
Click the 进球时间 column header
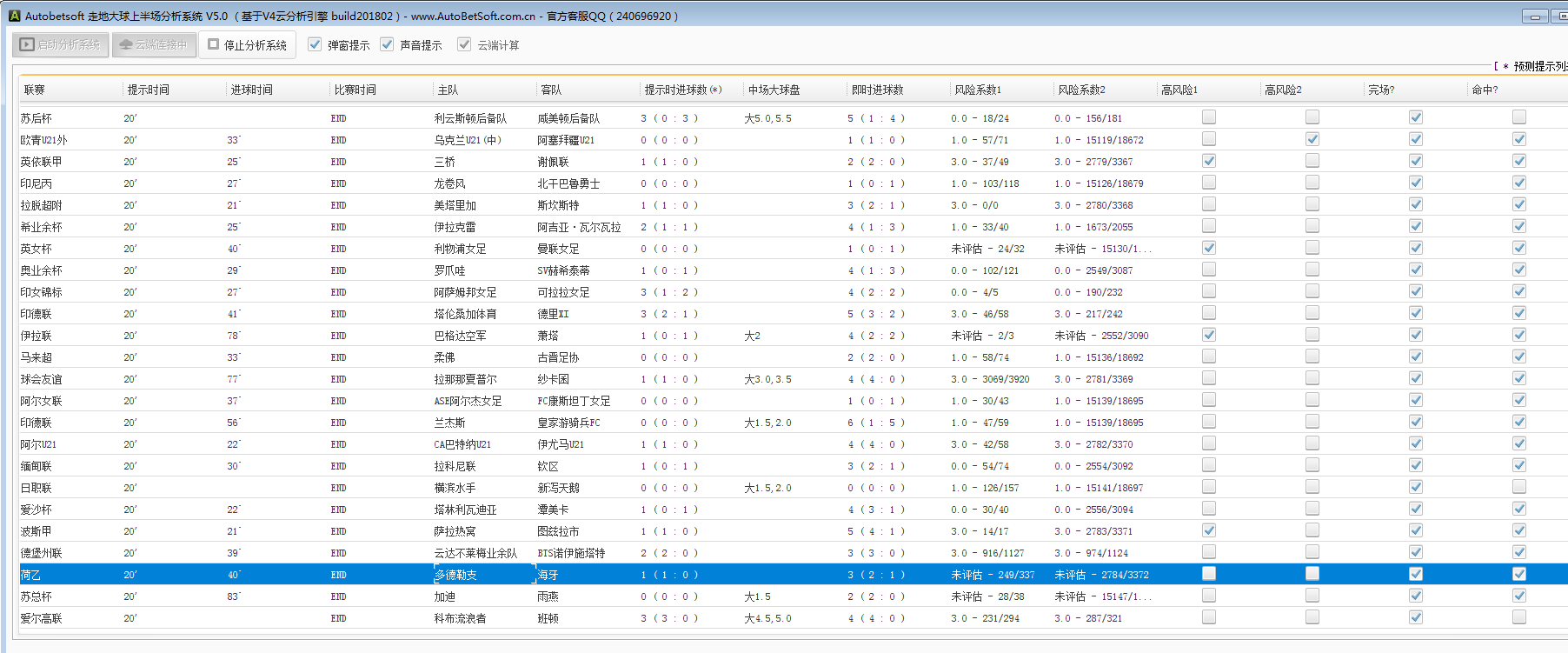point(251,90)
